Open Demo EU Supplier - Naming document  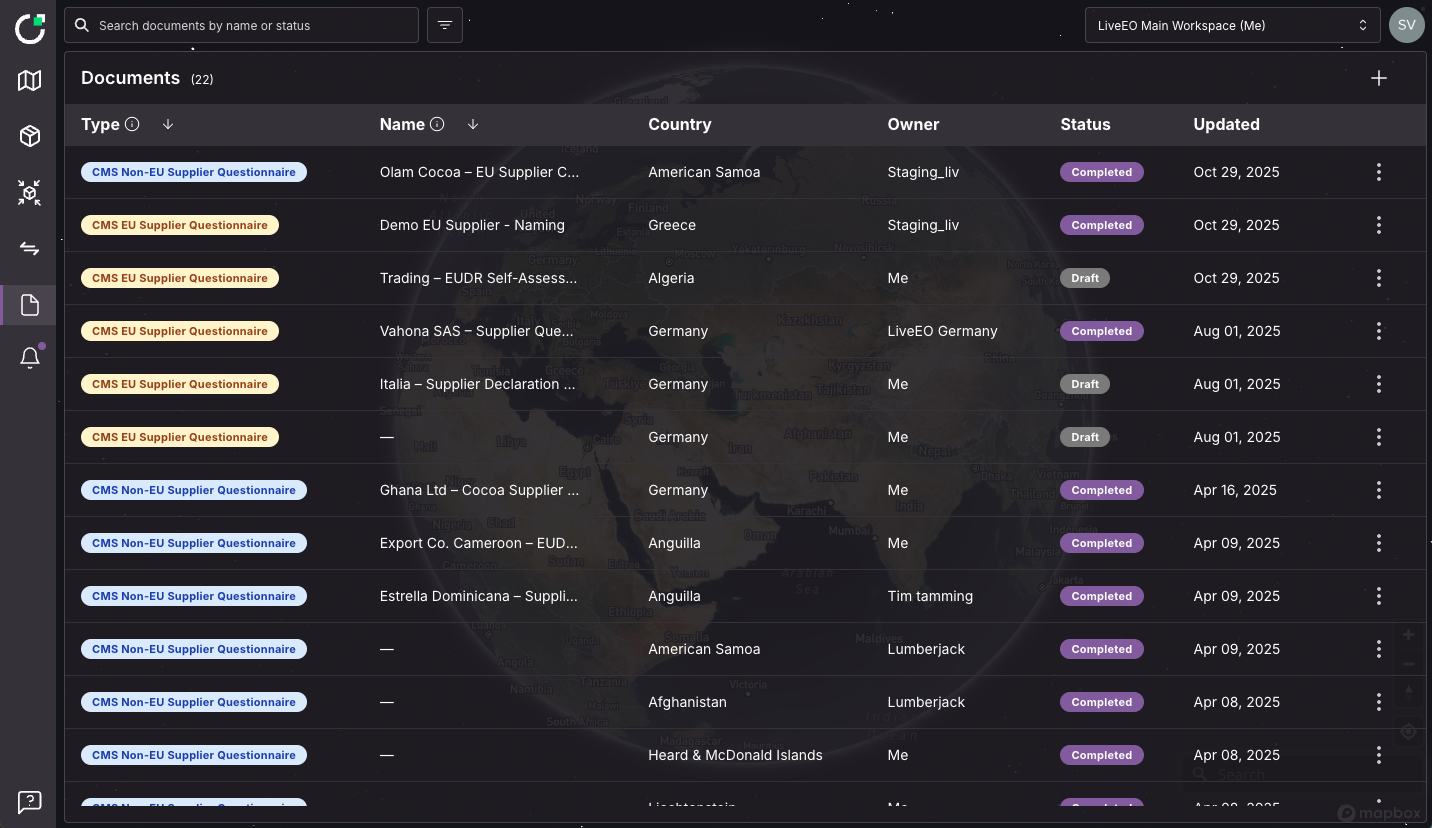click(x=472, y=225)
